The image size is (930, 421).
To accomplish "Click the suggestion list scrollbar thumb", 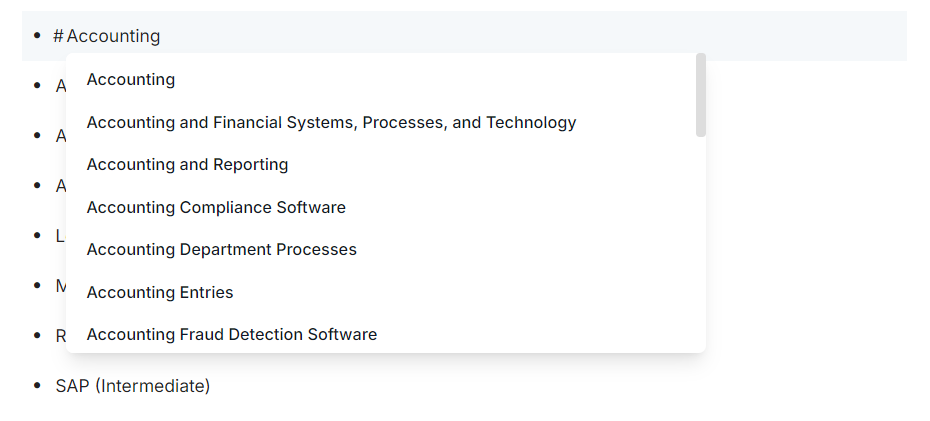I will [701, 95].
